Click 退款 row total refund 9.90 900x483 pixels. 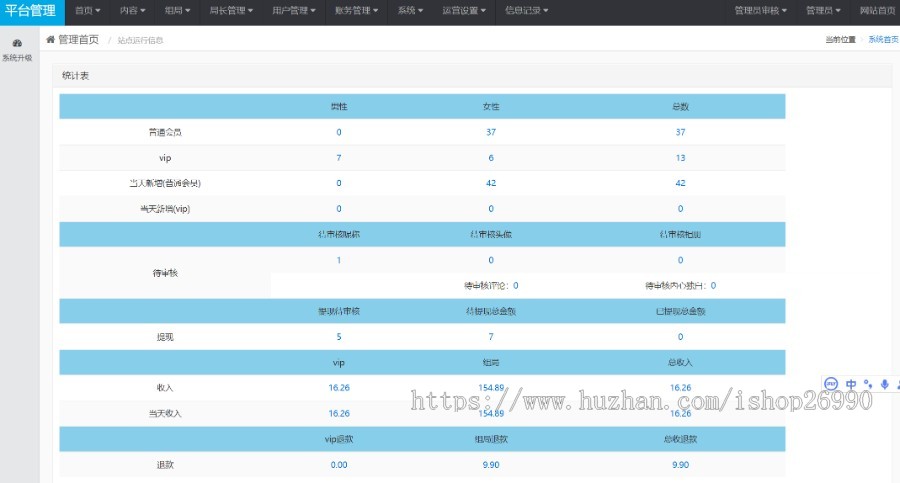(x=680, y=465)
